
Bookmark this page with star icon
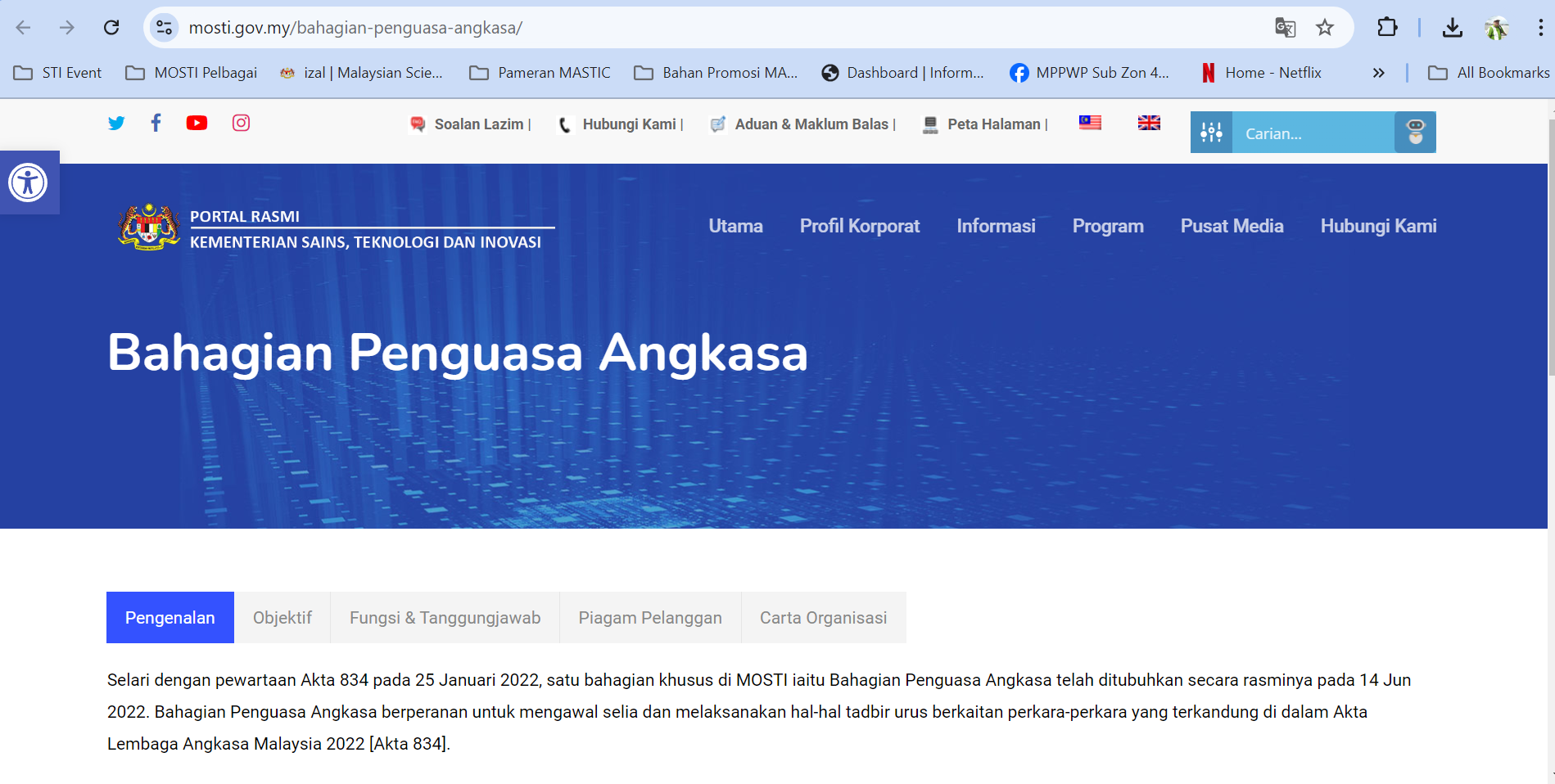click(1325, 28)
